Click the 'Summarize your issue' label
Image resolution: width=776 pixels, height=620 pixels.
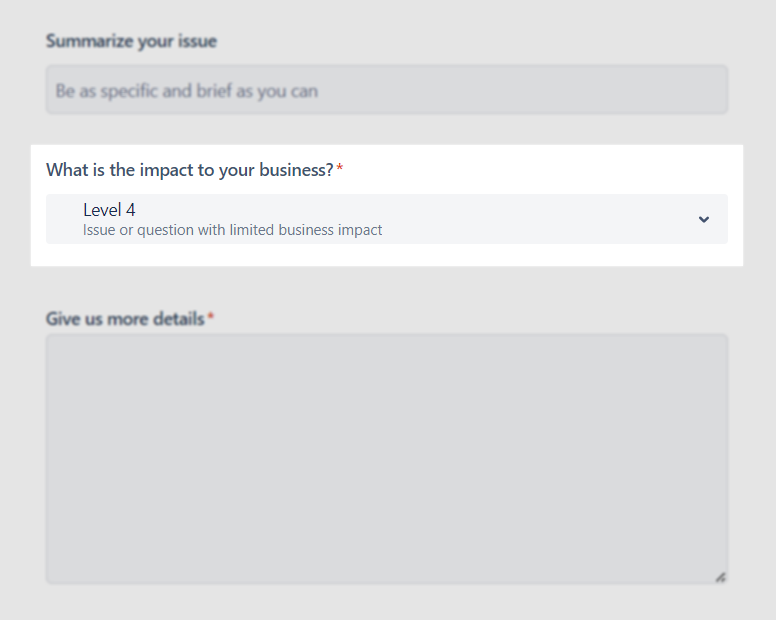[131, 41]
